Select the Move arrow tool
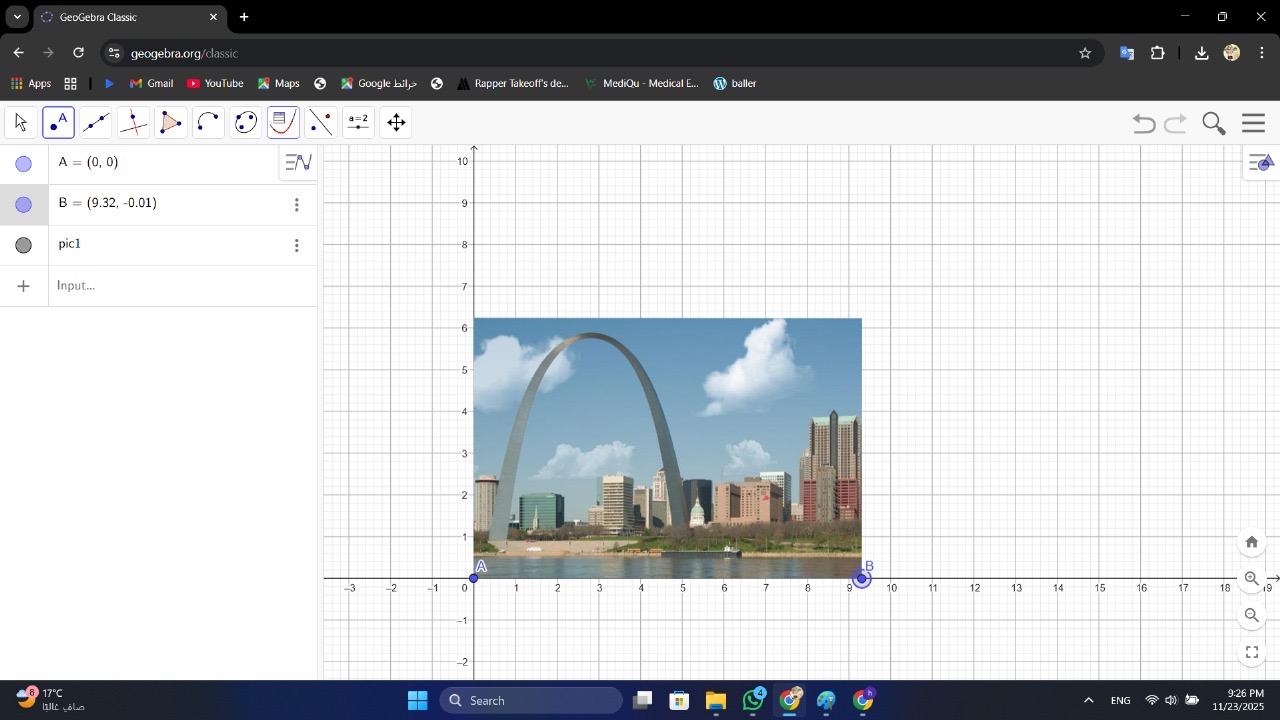Viewport: 1280px width, 720px height. click(21, 122)
